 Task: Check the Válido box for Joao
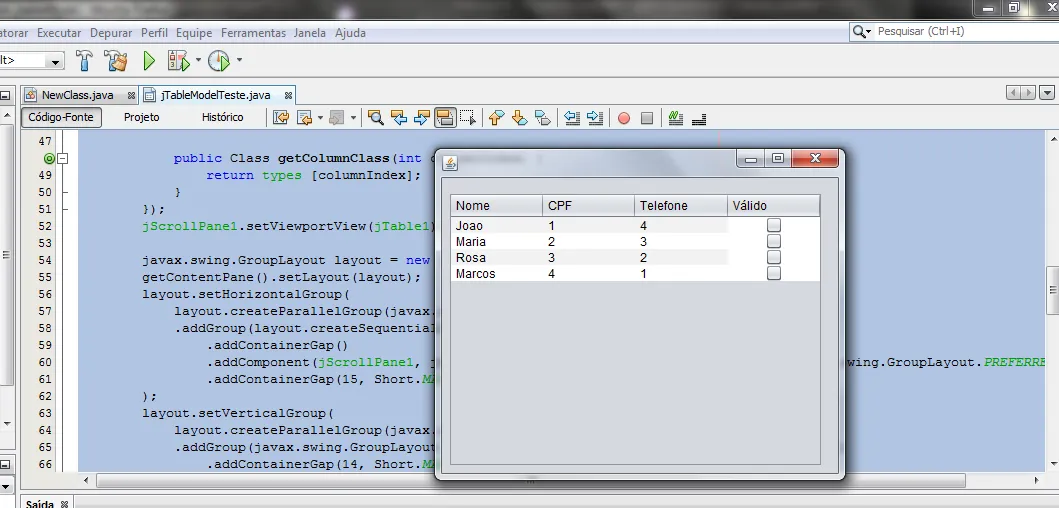pos(774,226)
